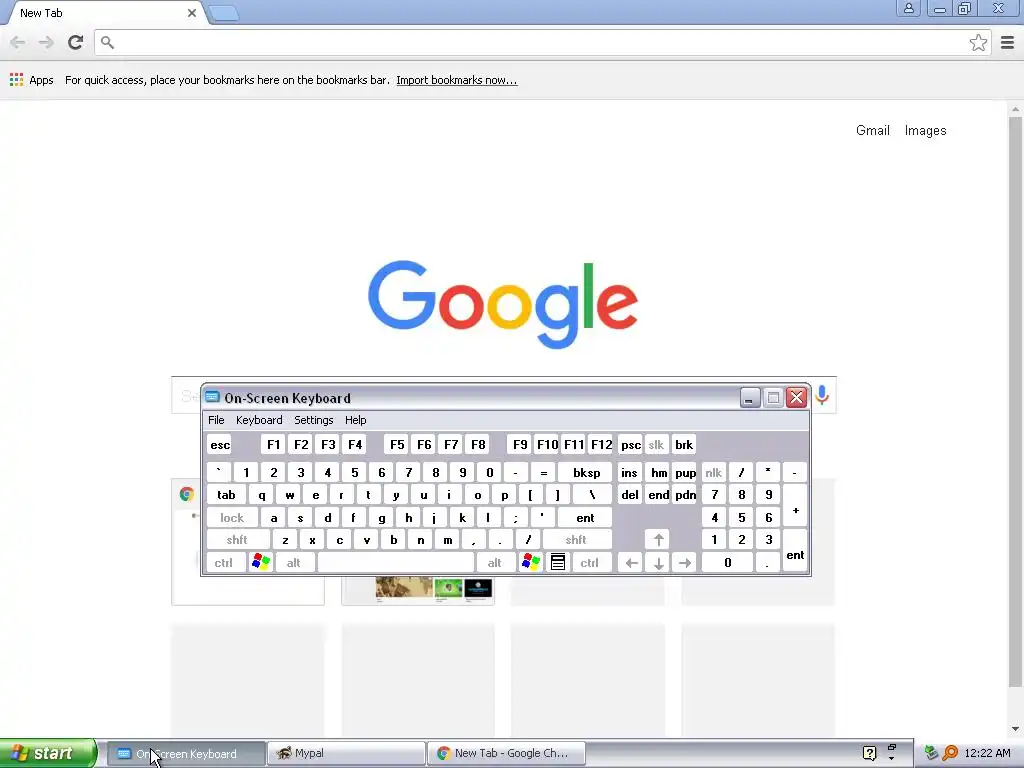Click the On-Screen Keyboard taskbar button
Viewport: 1024px width, 768px height.
[186, 753]
